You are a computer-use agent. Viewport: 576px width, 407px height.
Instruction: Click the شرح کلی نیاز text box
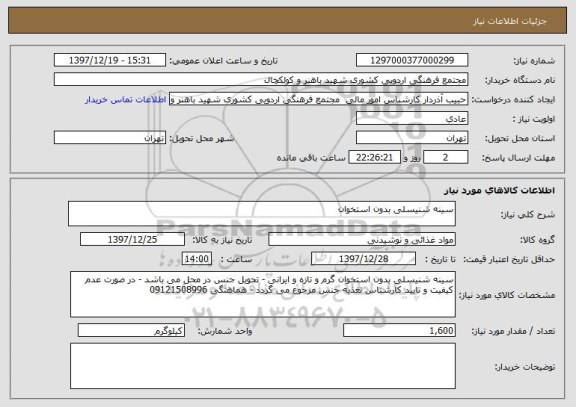pyautogui.click(x=262, y=213)
